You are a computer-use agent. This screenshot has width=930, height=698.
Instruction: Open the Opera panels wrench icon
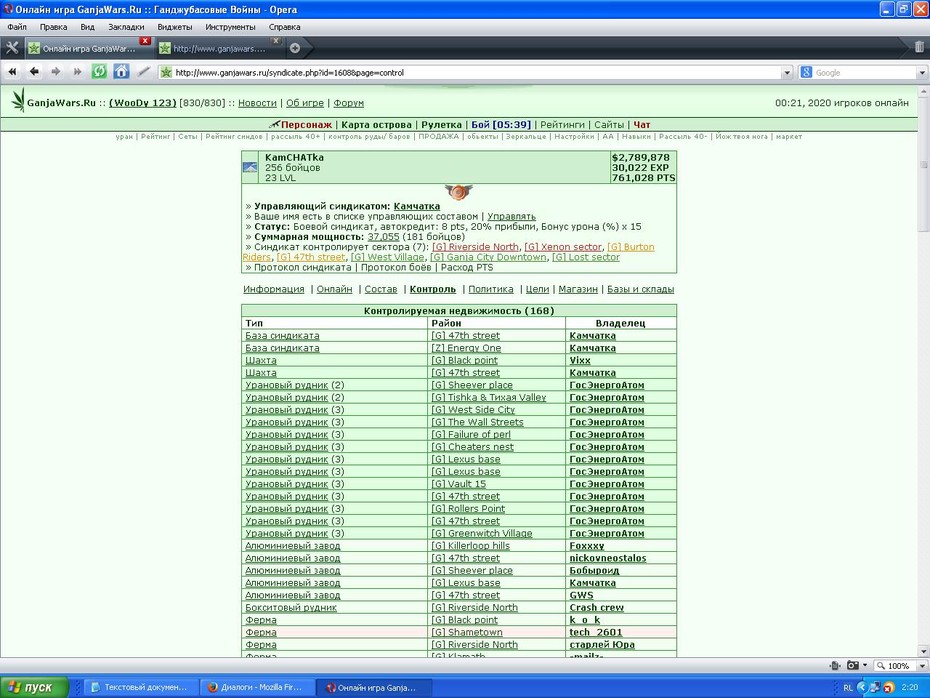click(x=12, y=47)
